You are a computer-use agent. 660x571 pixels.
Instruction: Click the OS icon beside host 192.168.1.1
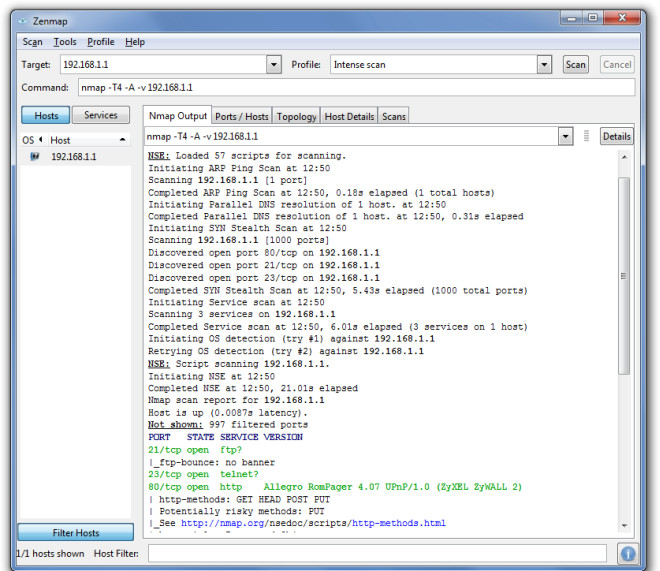pyautogui.click(x=35, y=157)
